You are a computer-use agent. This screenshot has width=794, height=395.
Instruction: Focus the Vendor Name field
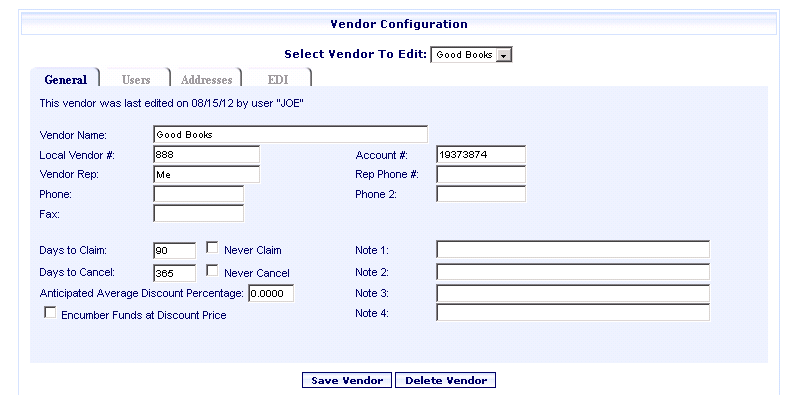[x=291, y=134]
